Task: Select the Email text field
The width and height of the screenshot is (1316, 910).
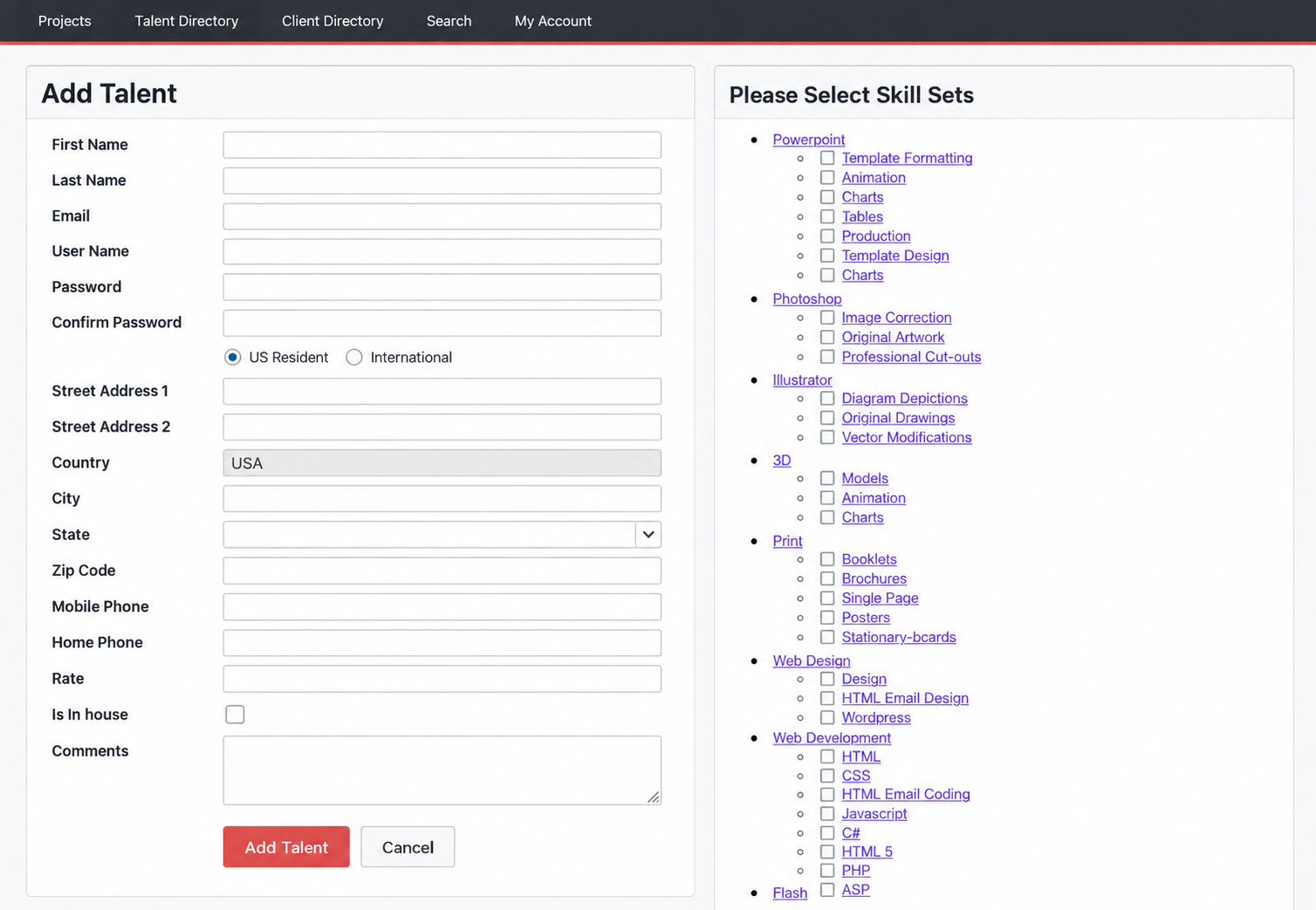Action: click(x=442, y=216)
